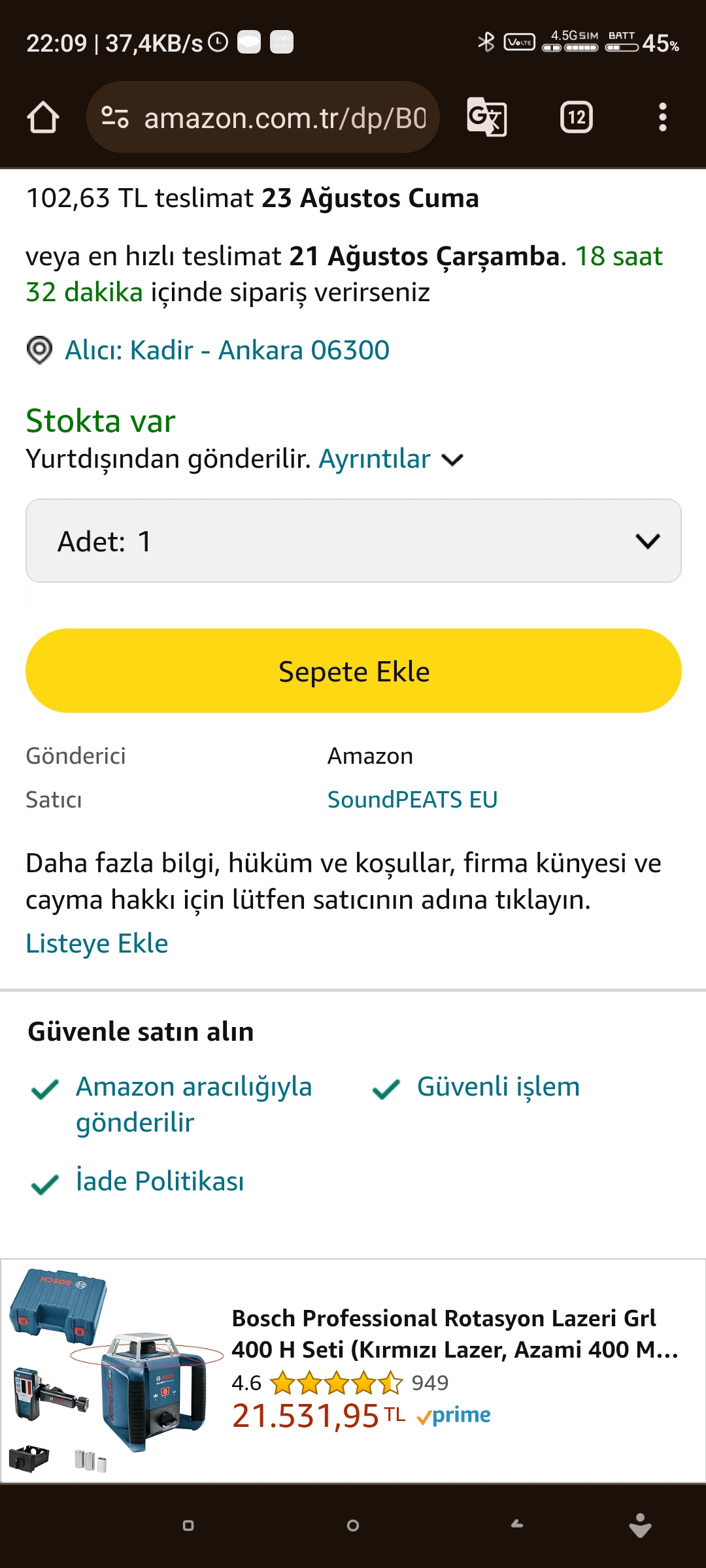The width and height of the screenshot is (706, 1568).
Task: Open the tab switcher showing 12 tabs
Action: click(576, 118)
